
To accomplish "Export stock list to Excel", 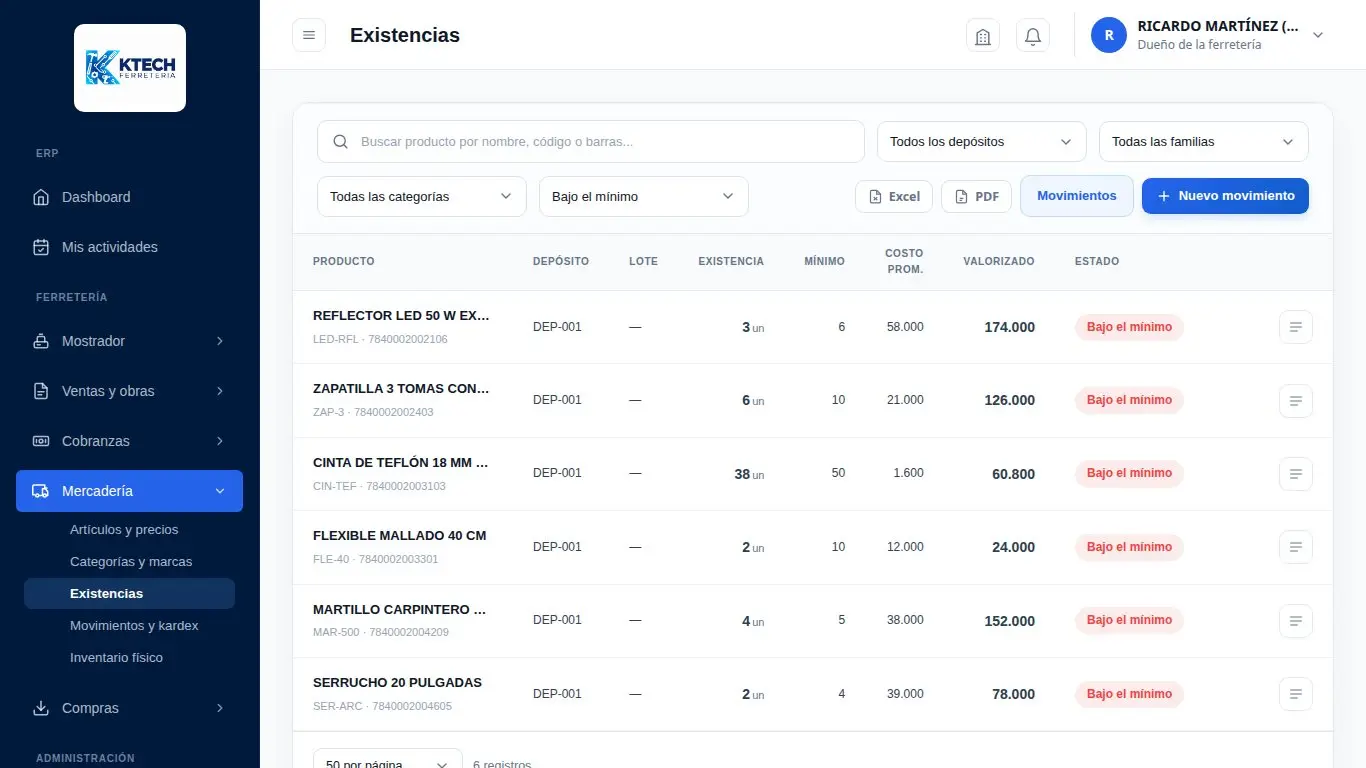I will (894, 196).
